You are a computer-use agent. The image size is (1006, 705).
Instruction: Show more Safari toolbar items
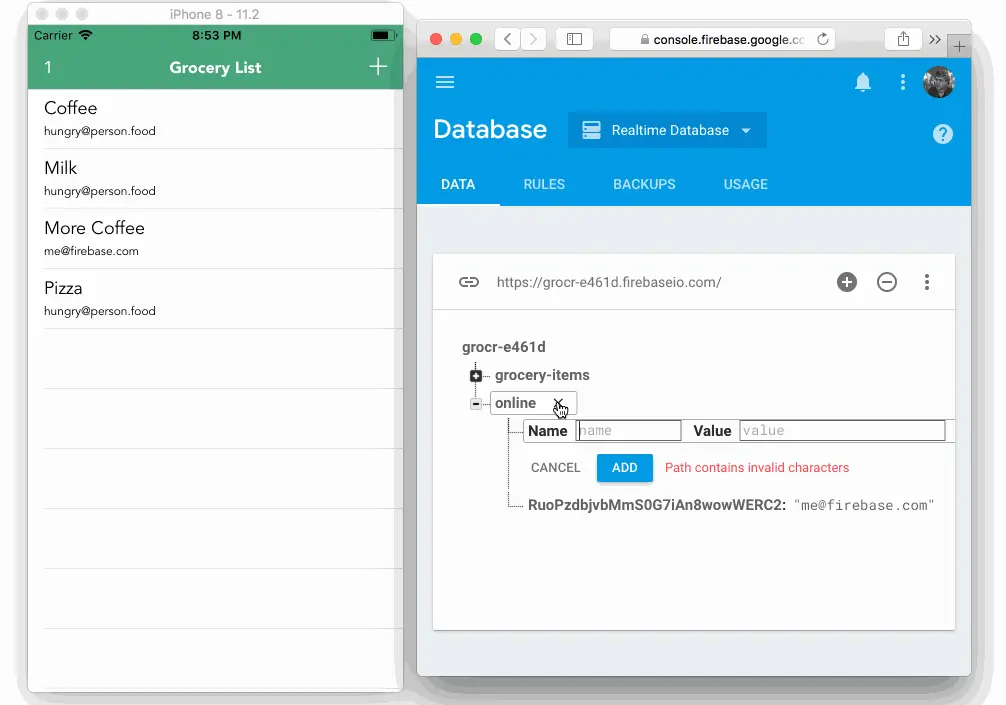coord(935,39)
